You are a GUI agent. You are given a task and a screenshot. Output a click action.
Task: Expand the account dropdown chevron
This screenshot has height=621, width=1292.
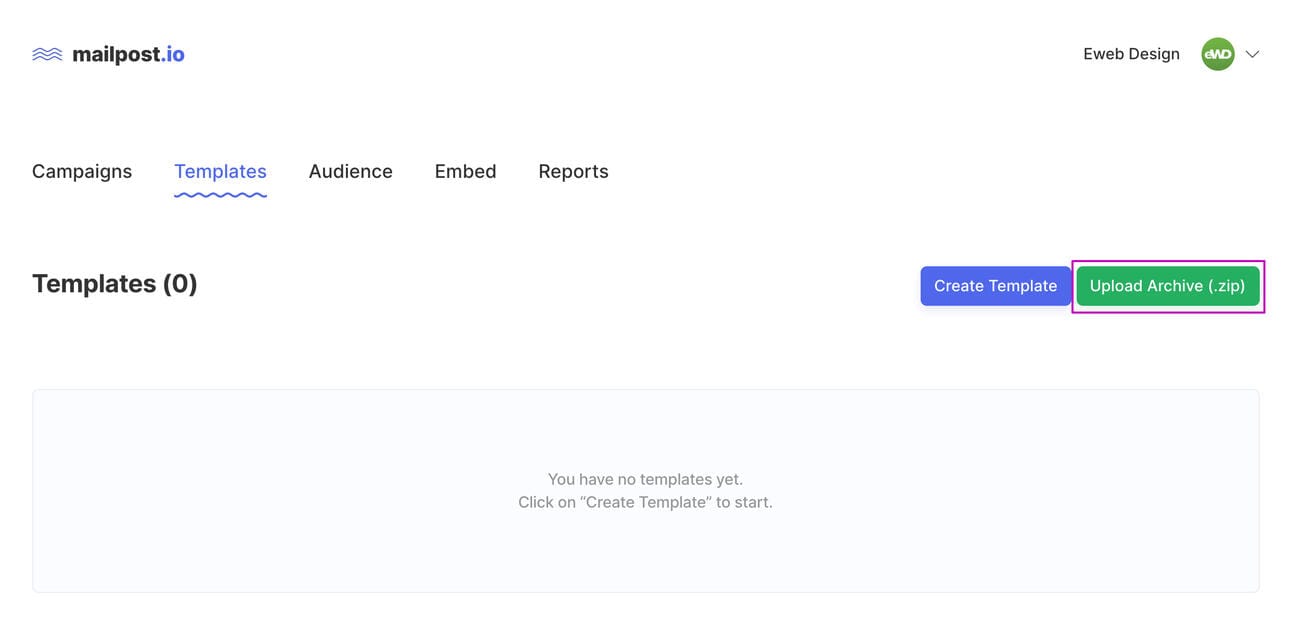click(x=1252, y=54)
